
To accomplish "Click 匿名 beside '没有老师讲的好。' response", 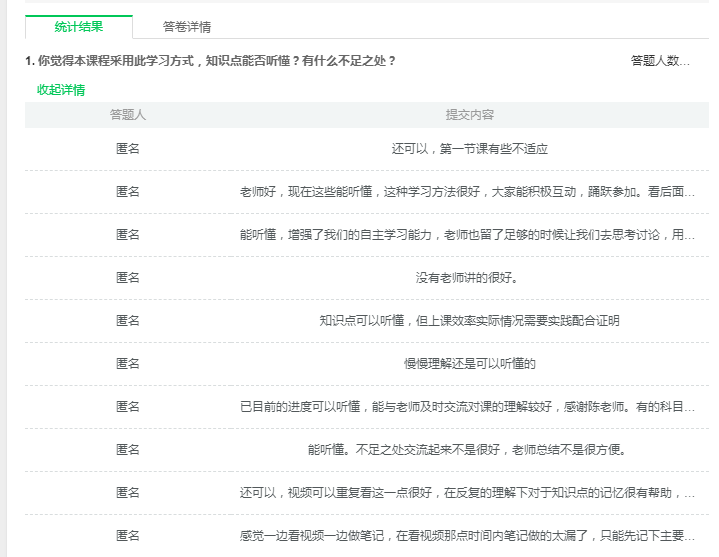I will pos(128,278).
